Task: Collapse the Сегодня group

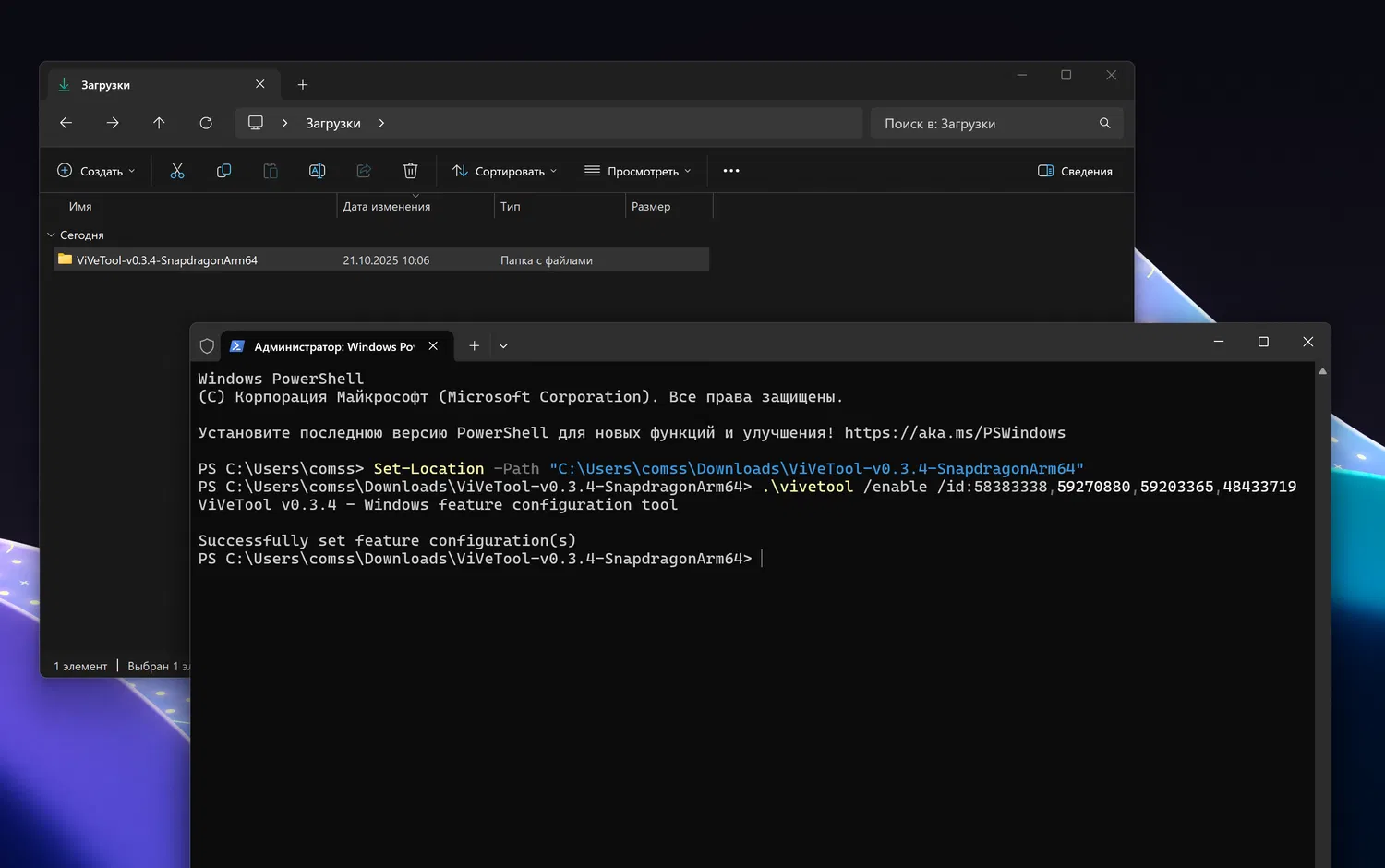Action: (x=52, y=235)
